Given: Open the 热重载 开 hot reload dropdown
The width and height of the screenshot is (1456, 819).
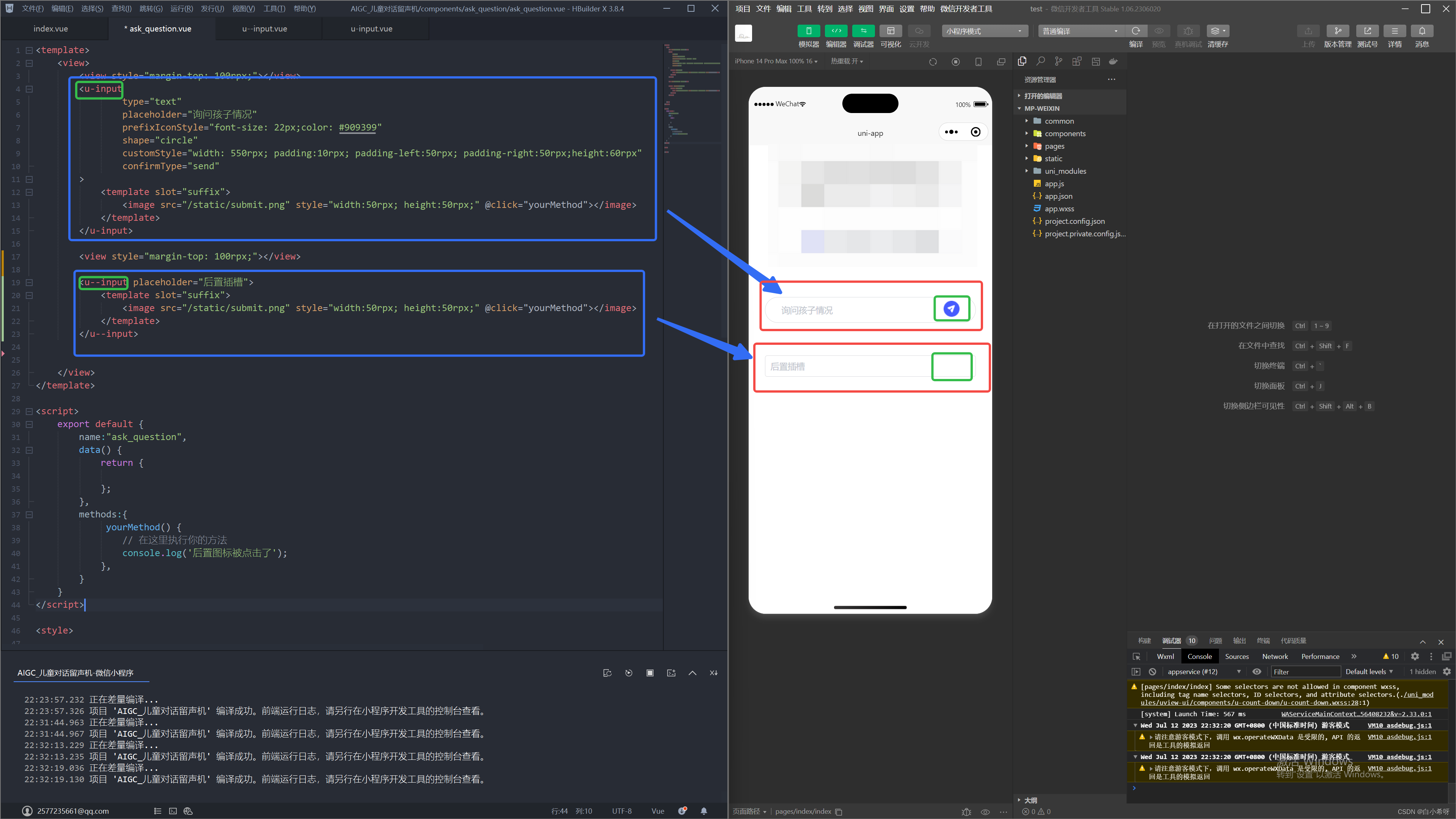Looking at the screenshot, I should pos(847,61).
